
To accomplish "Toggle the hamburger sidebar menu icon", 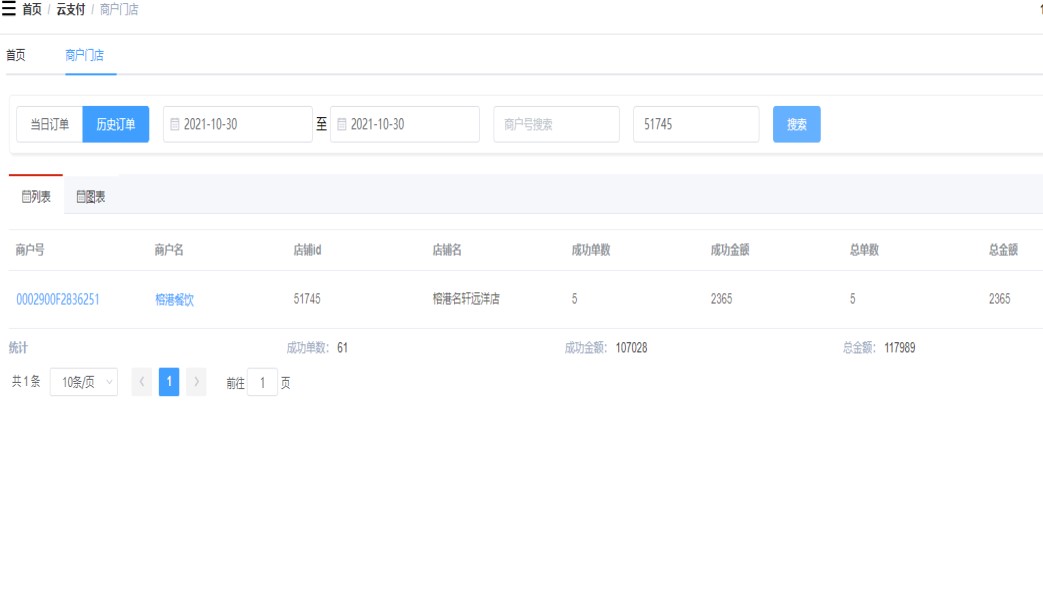I will pos(9,10).
